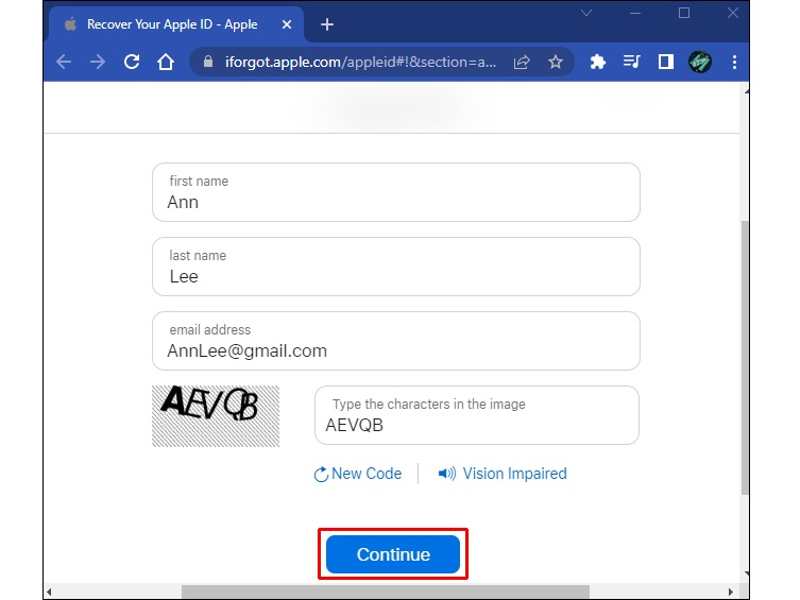Click the share page icon in address bar
The width and height of the screenshot is (800, 600).
point(521,62)
